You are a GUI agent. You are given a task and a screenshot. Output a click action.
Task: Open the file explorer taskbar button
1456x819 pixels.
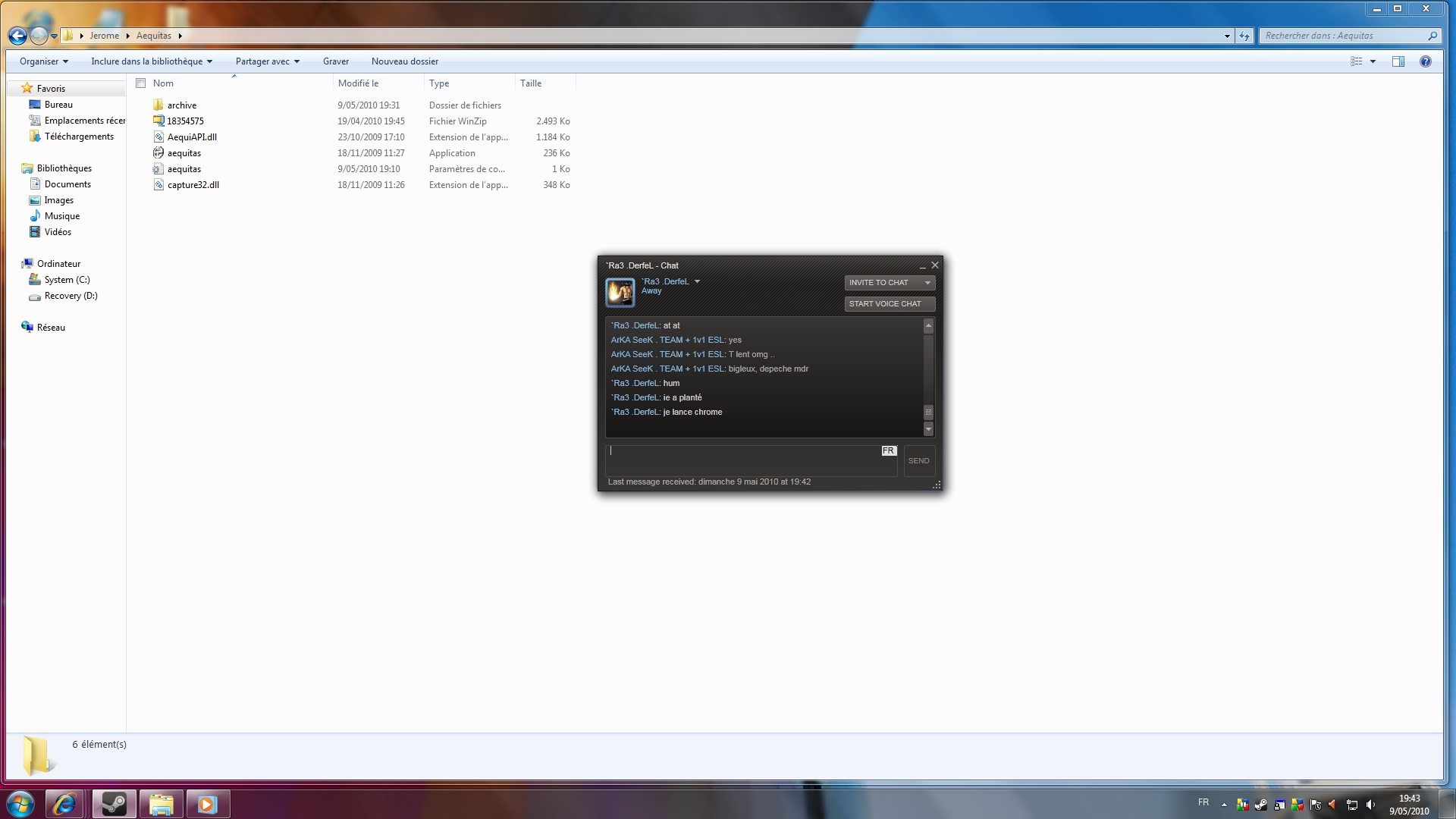click(161, 804)
